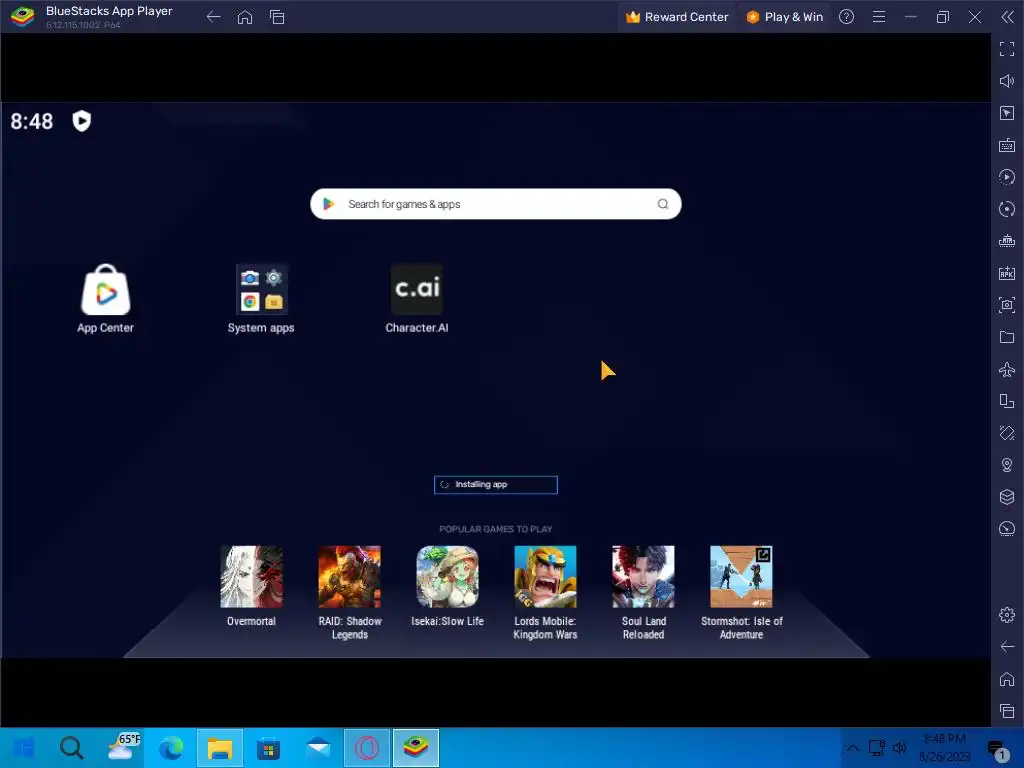Open the Mail app from the taskbar

(318, 748)
